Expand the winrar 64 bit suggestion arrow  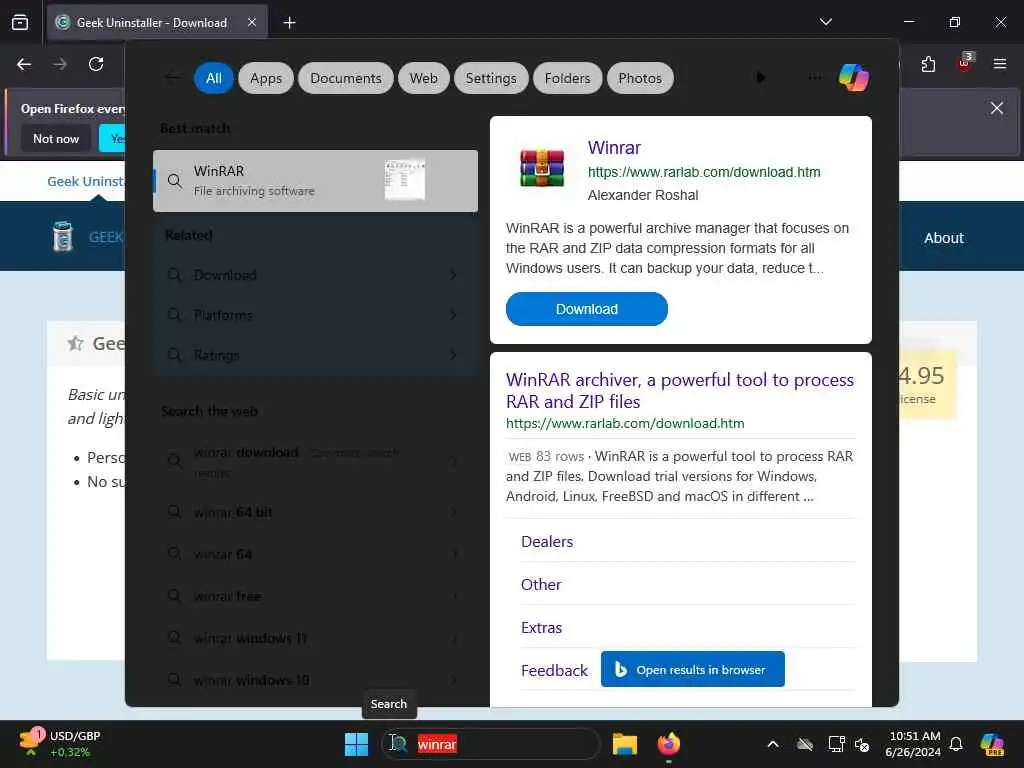pyautogui.click(x=453, y=512)
